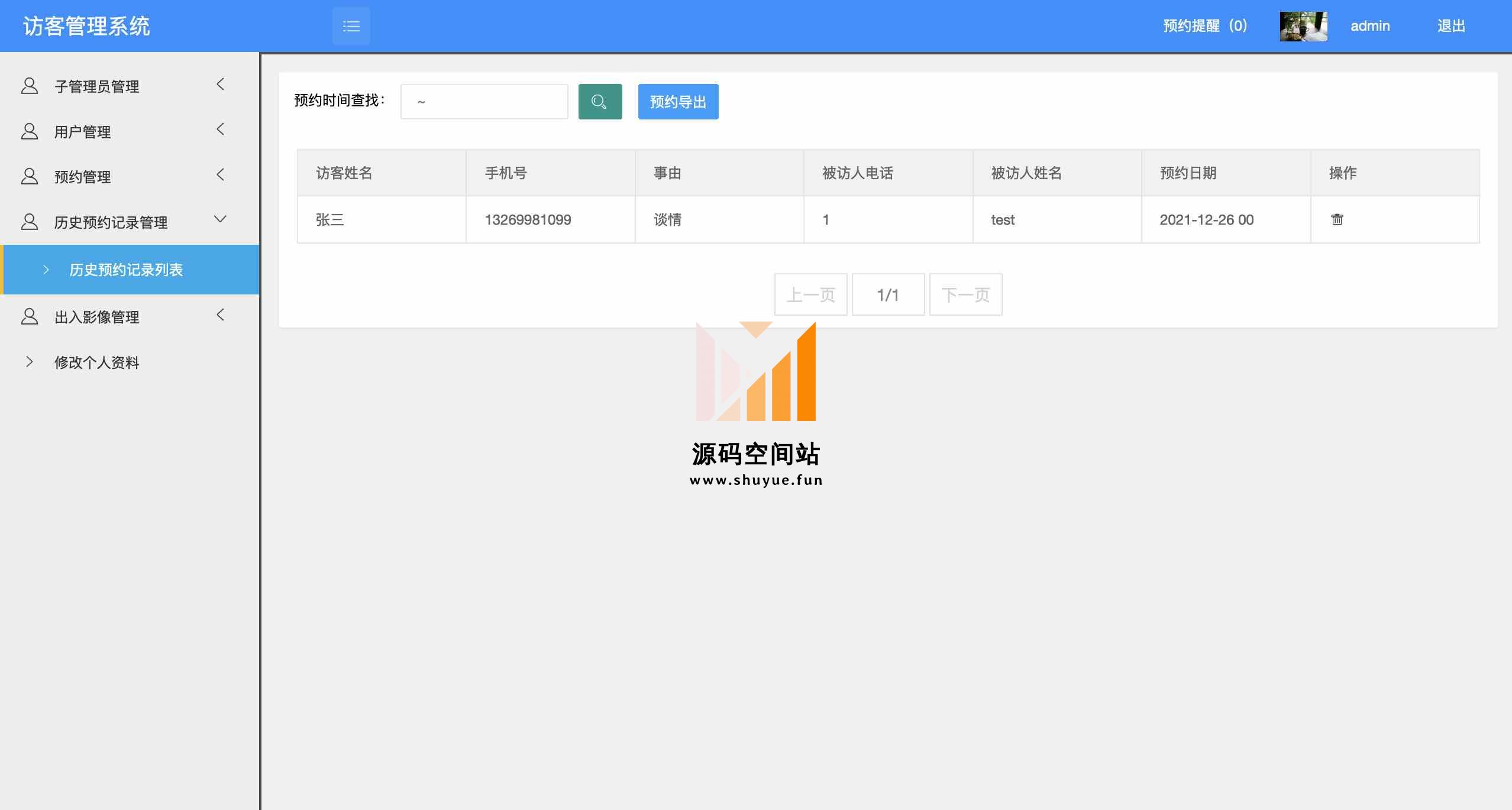Expand the 预约管理 chevron
Screen dimensions: 1512x810
point(221,174)
